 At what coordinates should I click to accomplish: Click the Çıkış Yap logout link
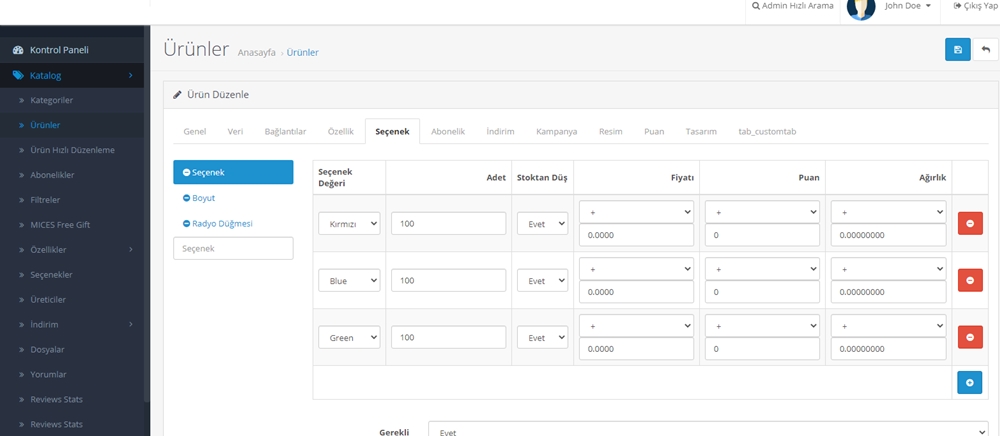[973, 6]
